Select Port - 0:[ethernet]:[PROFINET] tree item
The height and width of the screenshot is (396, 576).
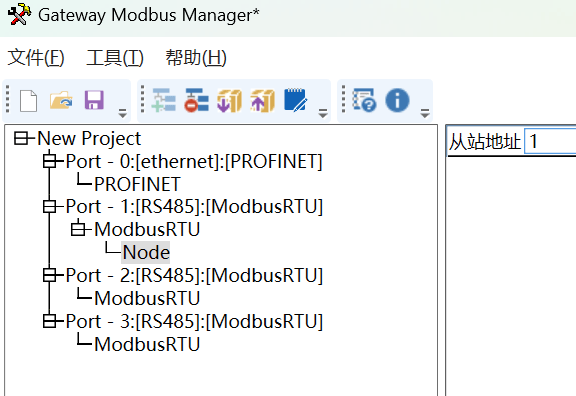[194, 161]
